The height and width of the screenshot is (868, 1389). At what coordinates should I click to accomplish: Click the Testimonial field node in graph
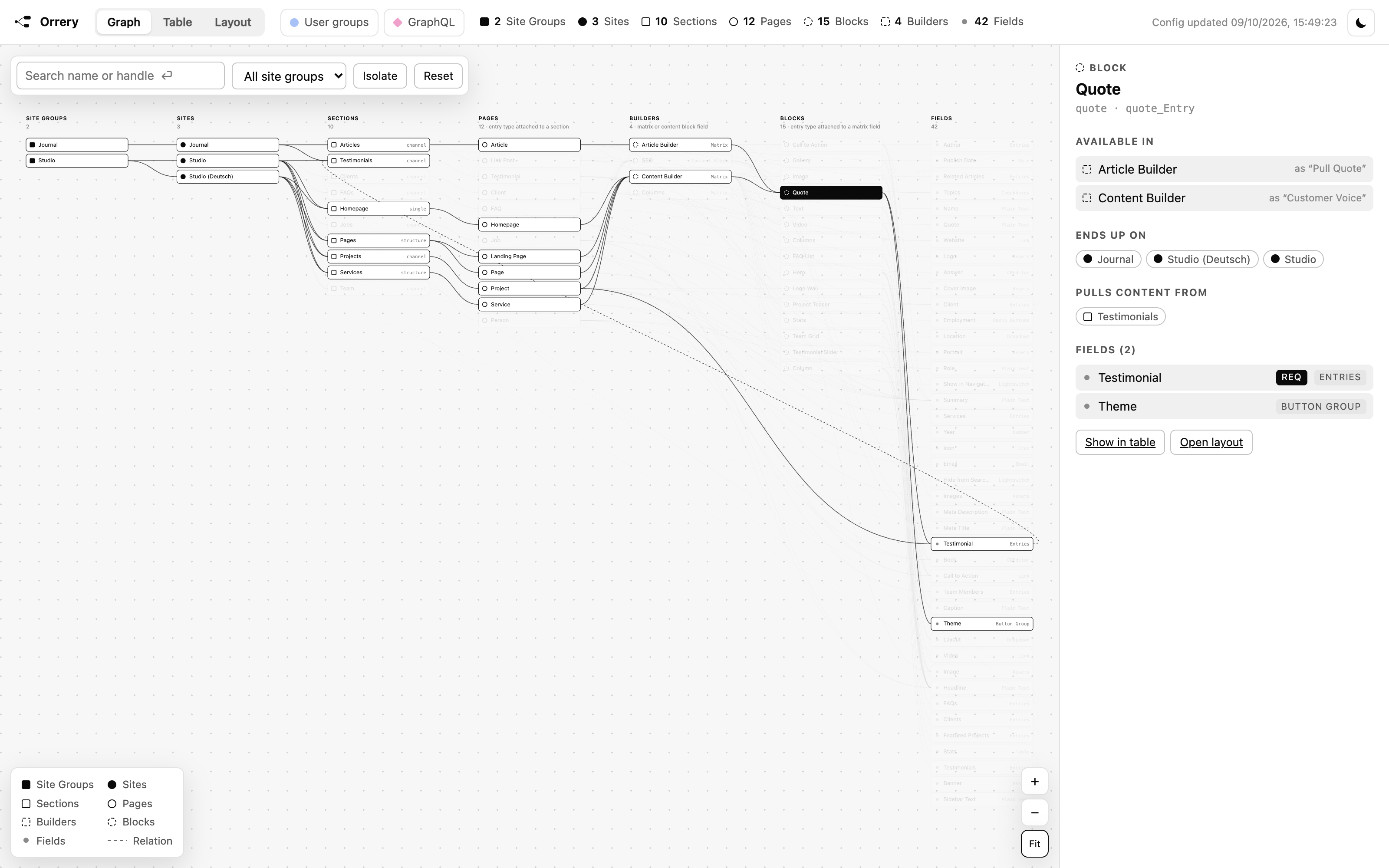[982, 544]
